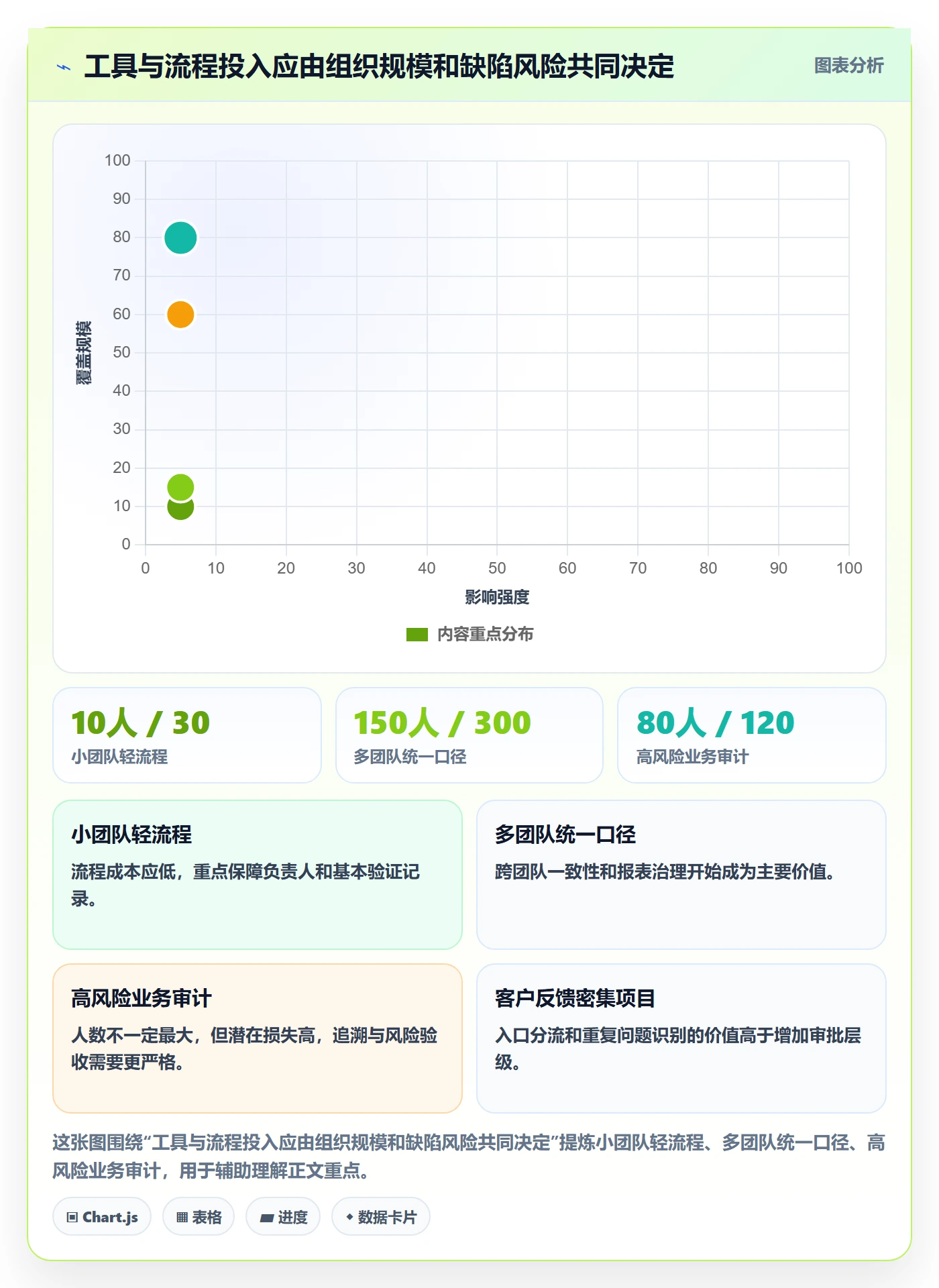Open the green 小团队轻流程 description card
Image resolution: width=939 pixels, height=1288 pixels.
(258, 875)
